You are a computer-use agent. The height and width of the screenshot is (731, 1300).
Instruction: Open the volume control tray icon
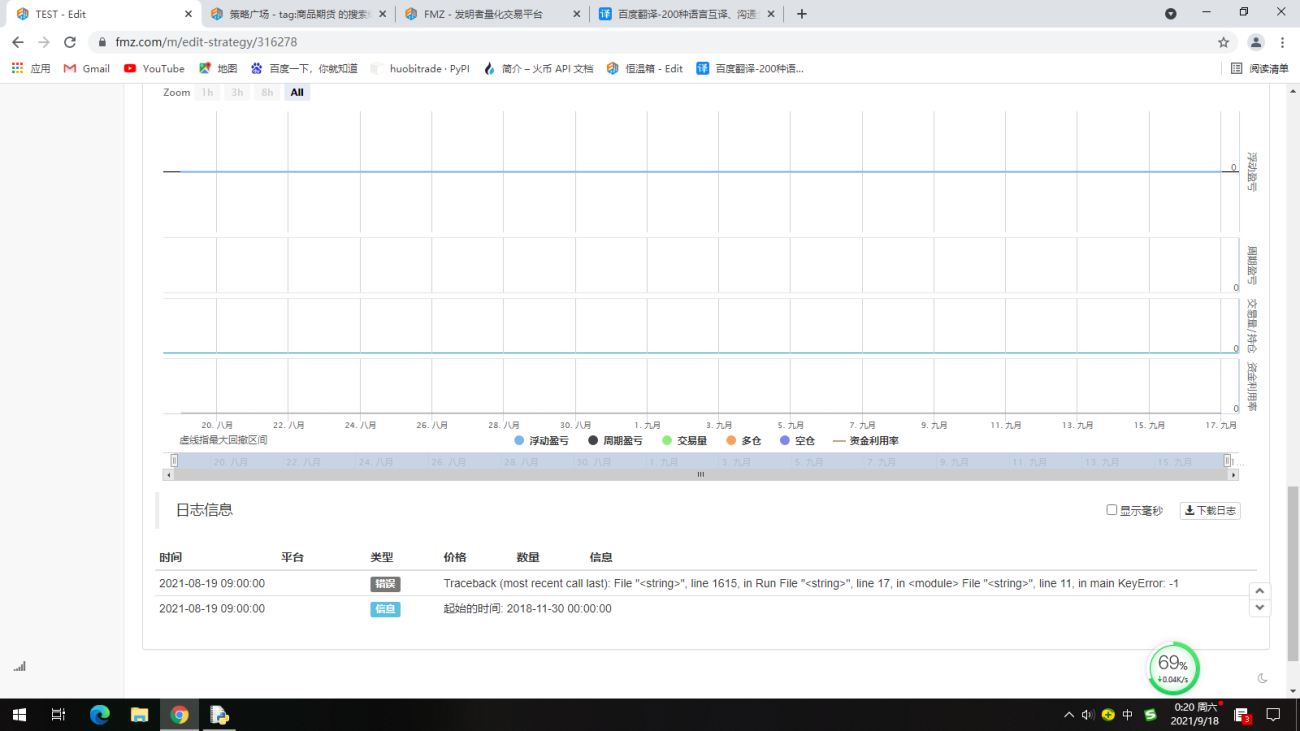tap(1088, 715)
